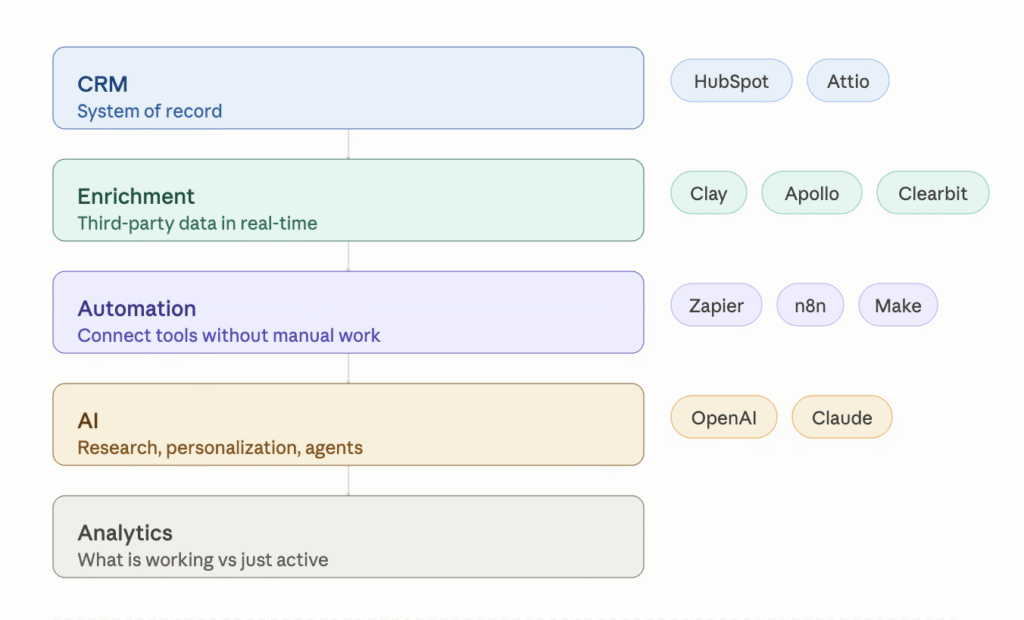Click the subtitle 'Connect tools without manual work'

(231, 335)
